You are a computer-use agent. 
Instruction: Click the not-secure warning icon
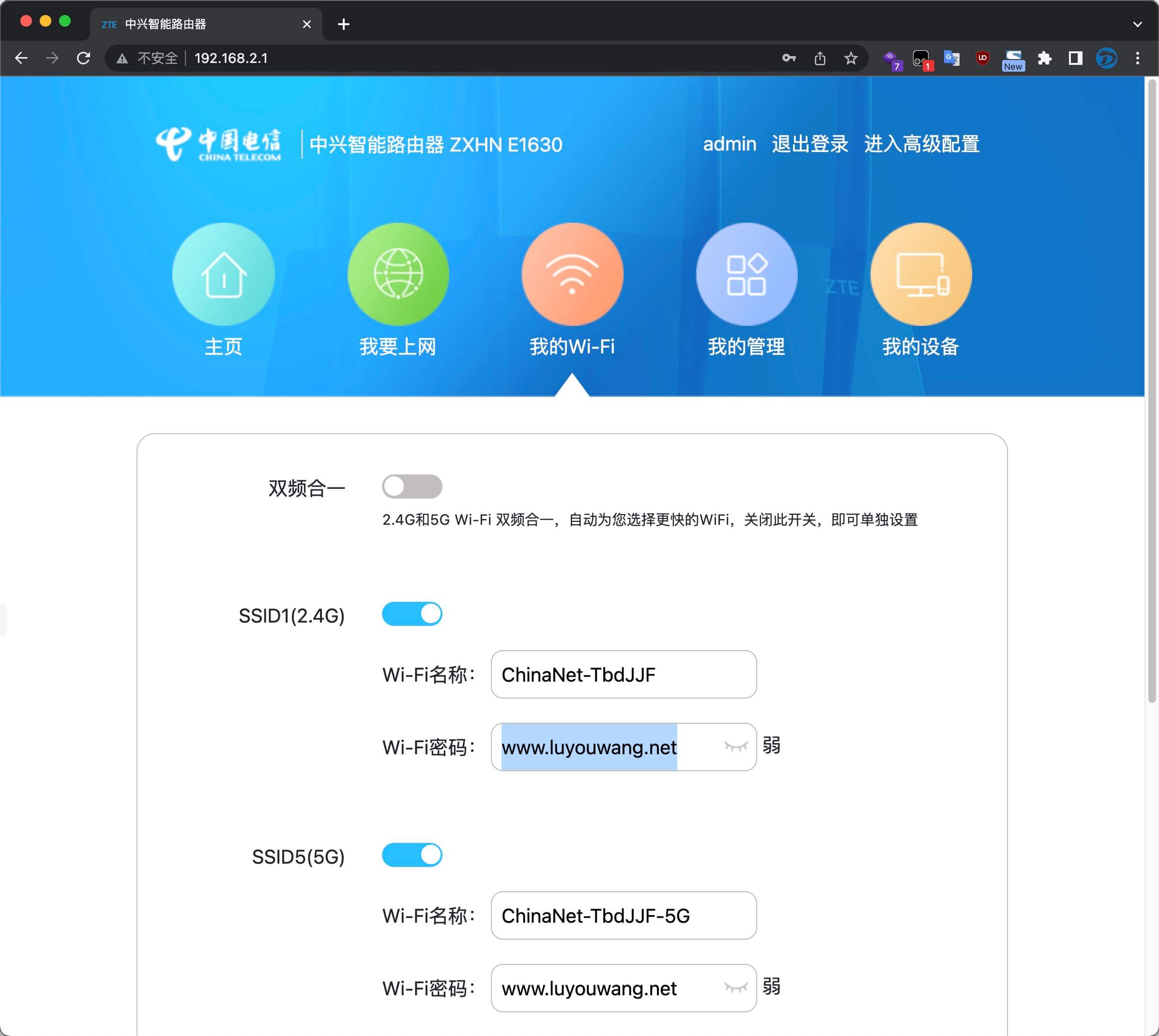(122, 58)
